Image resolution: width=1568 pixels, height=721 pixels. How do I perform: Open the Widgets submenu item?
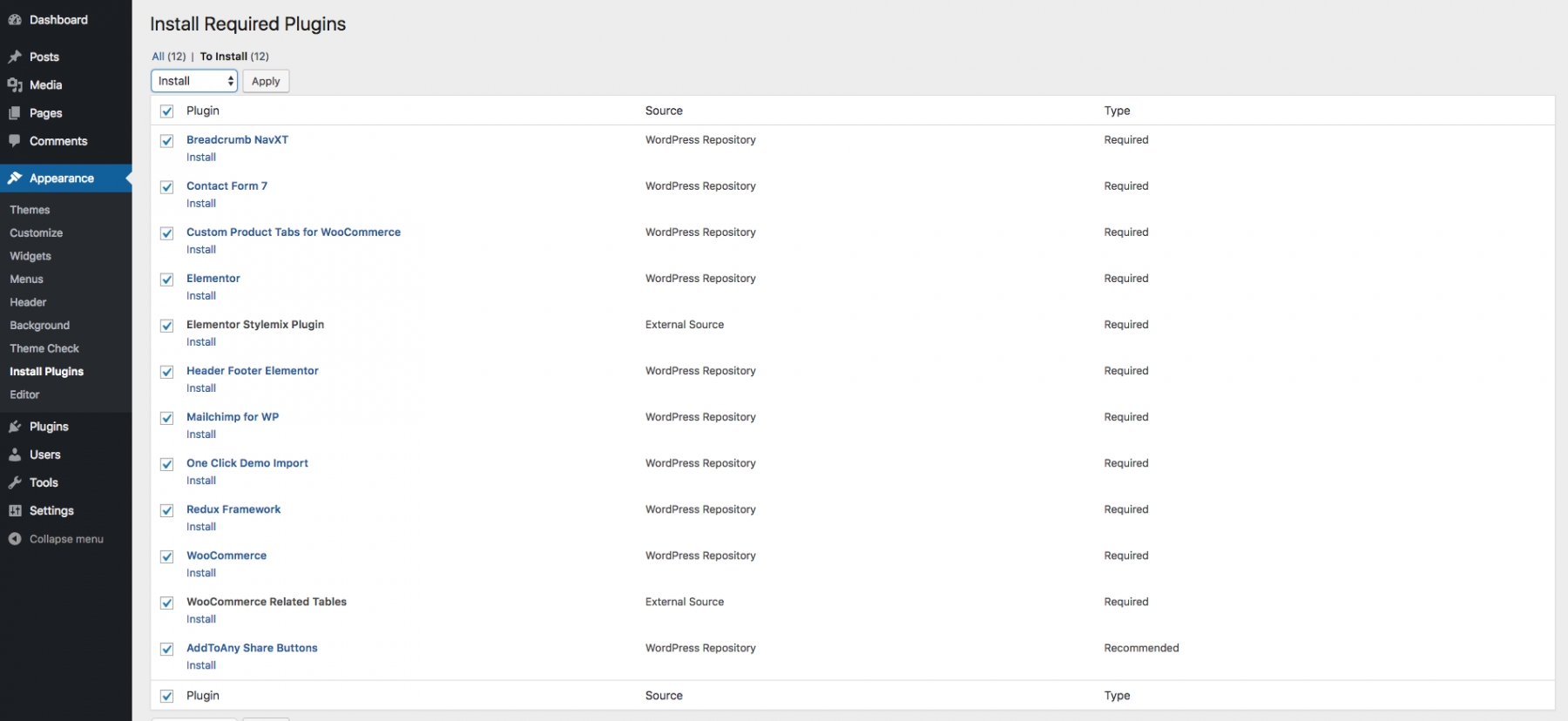coord(30,256)
